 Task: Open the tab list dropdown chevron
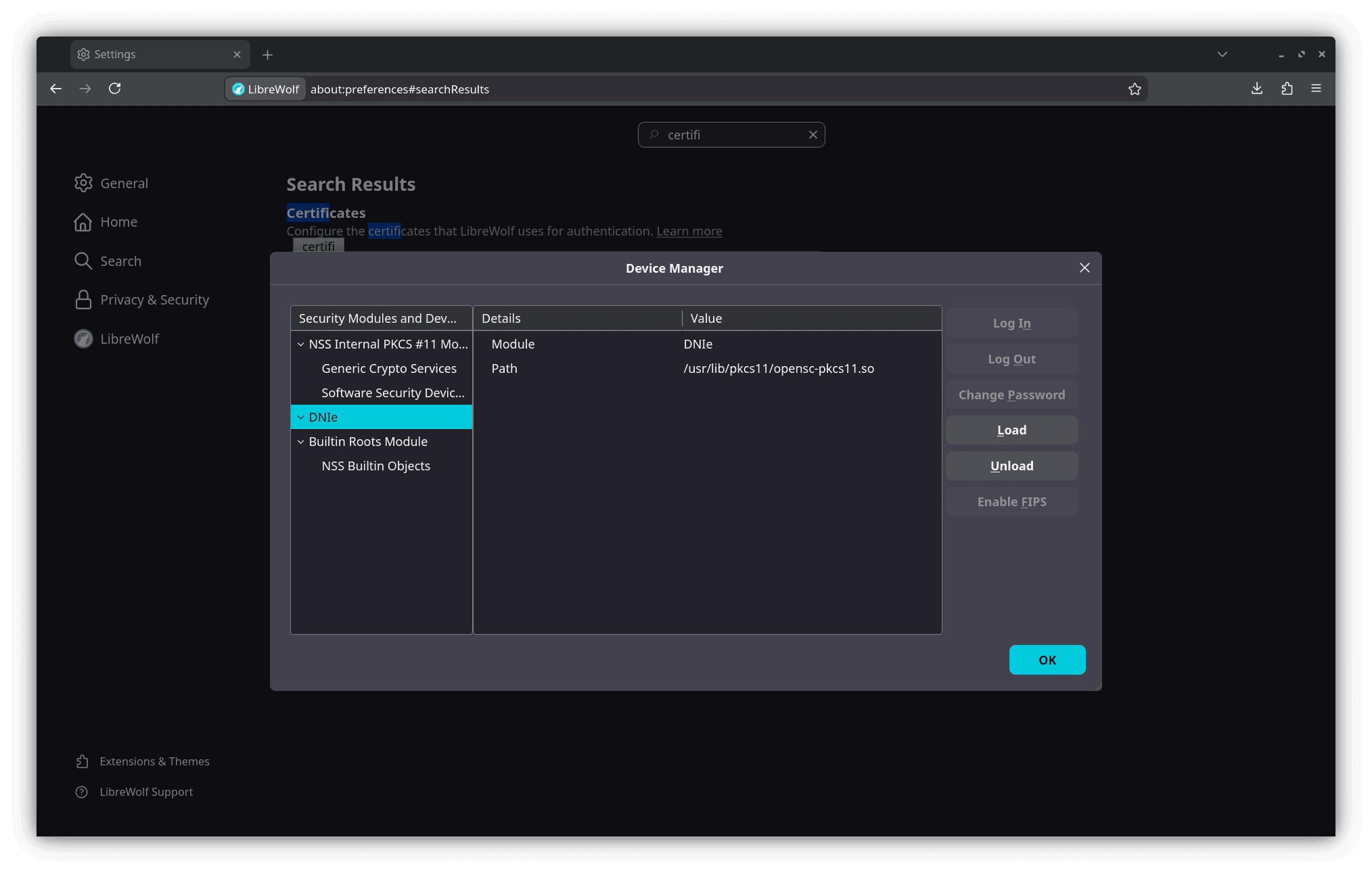pos(1222,54)
